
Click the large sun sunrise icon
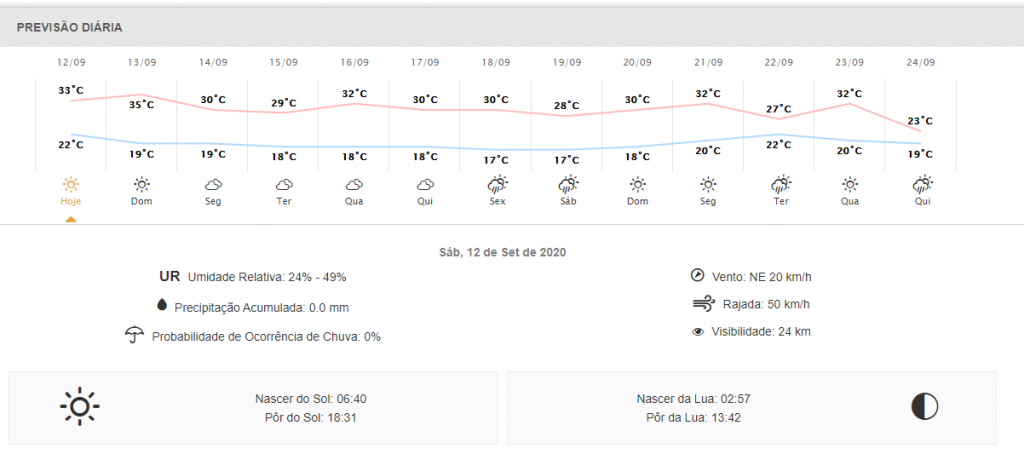pos(80,406)
